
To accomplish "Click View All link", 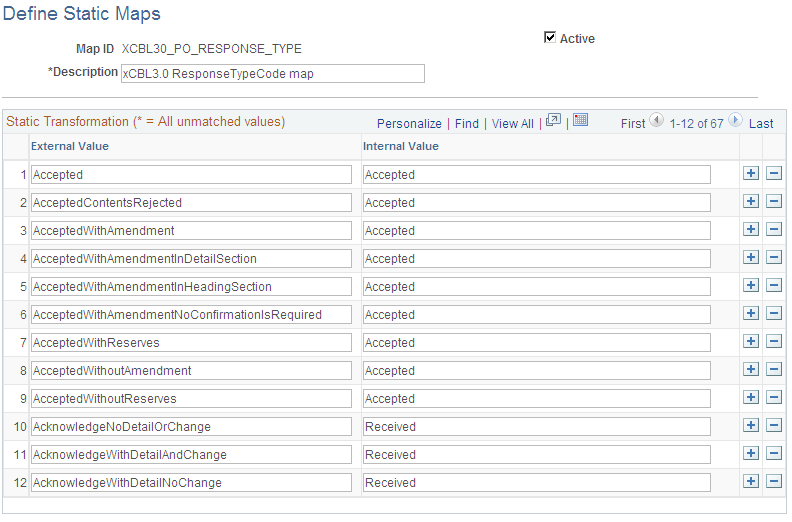I will (513, 124).
